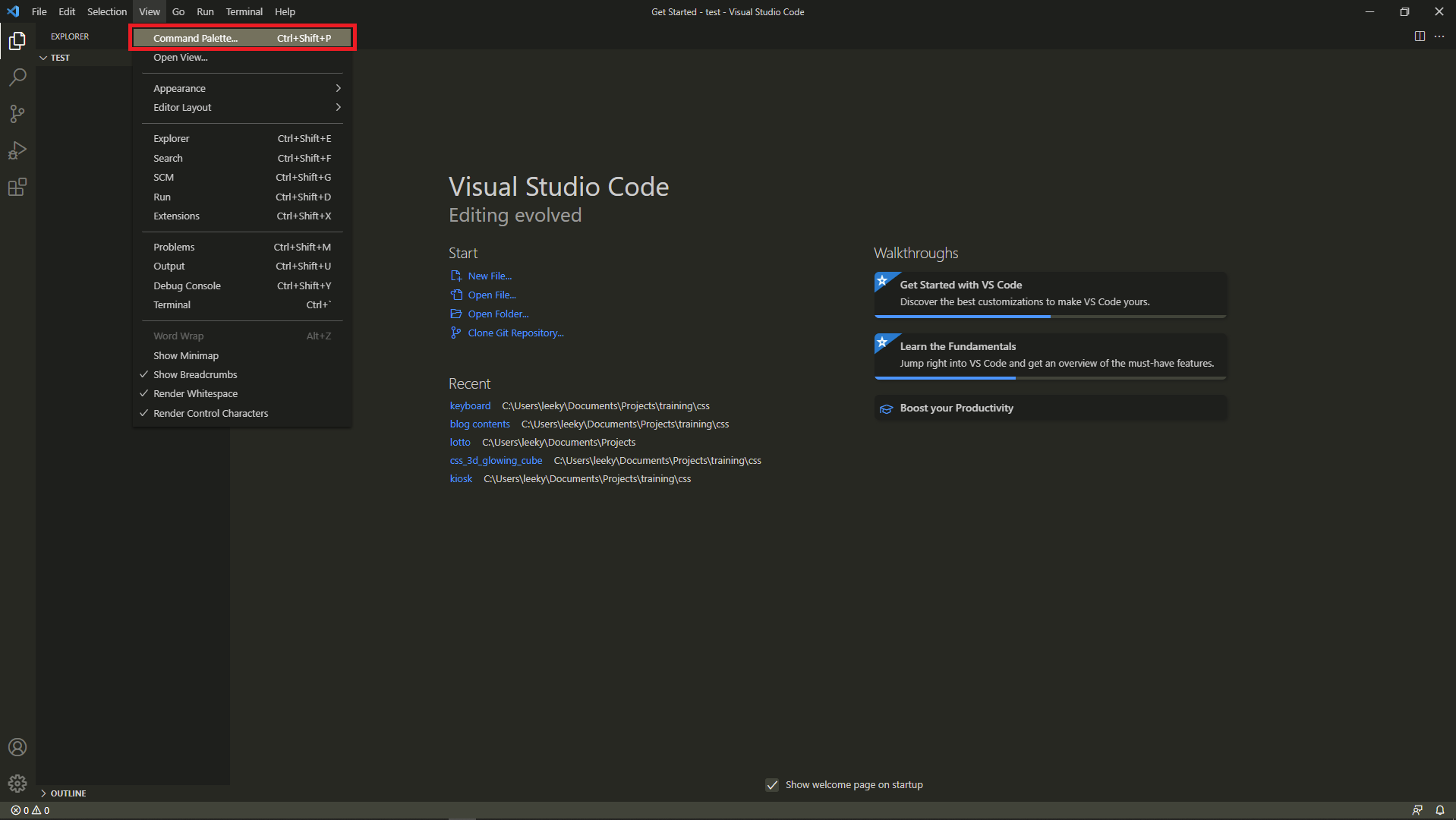1456x820 pixels.
Task: Toggle Render Whitespace in View menu
Action: [x=241, y=393]
